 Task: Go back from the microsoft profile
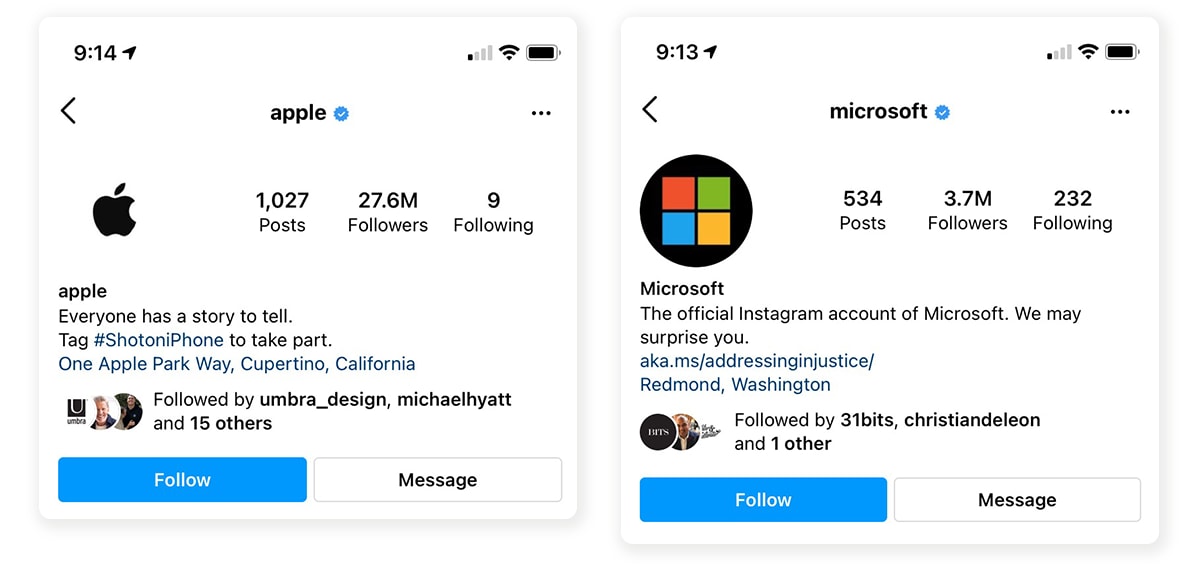pos(650,109)
